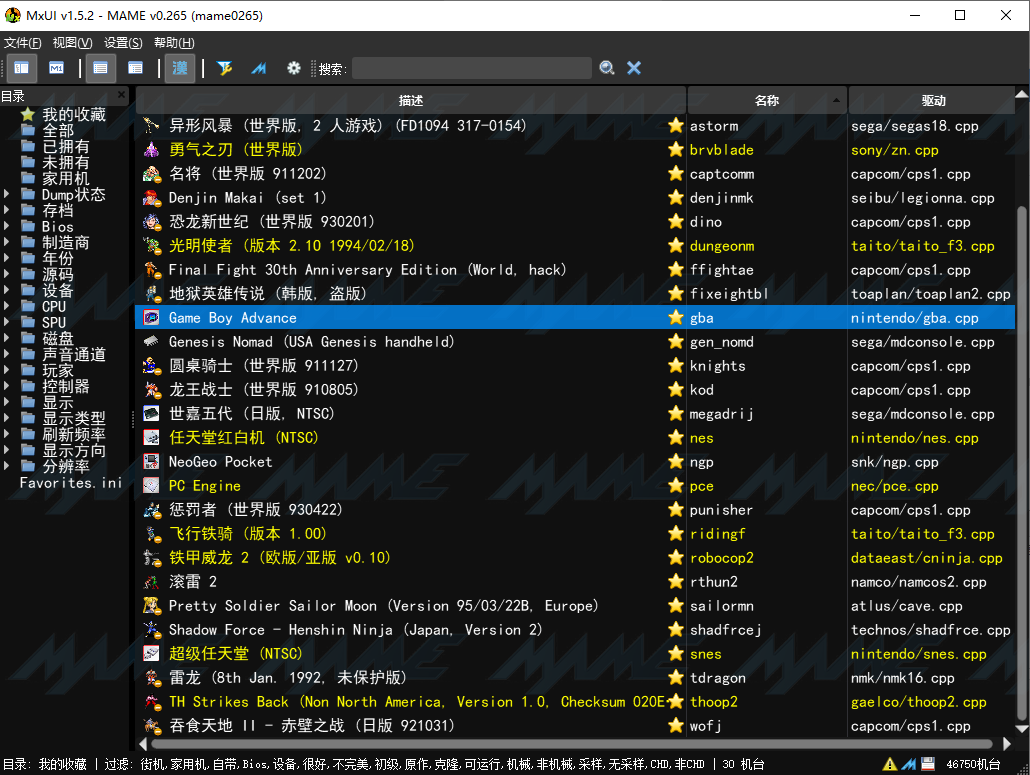Click the MAME logo icon in status bar

click(x=909, y=764)
